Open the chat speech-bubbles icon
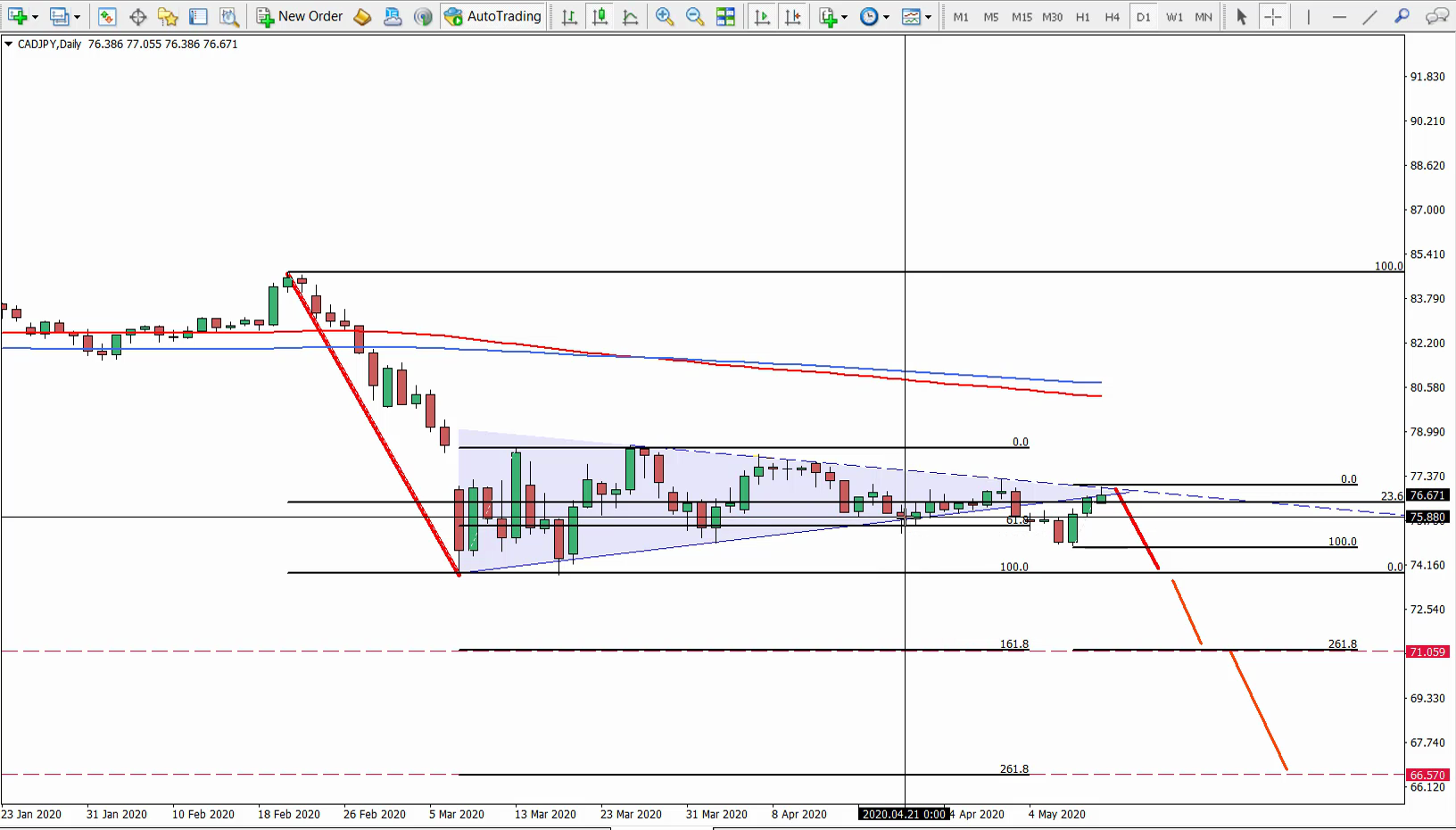The width and height of the screenshot is (1456, 830). point(1436,16)
